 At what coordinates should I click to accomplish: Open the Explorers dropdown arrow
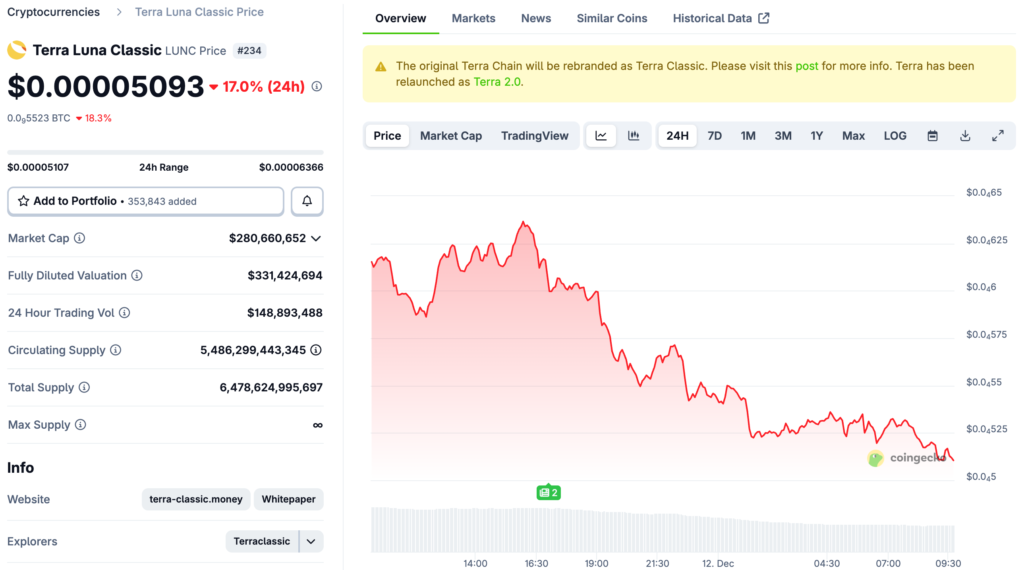312,542
